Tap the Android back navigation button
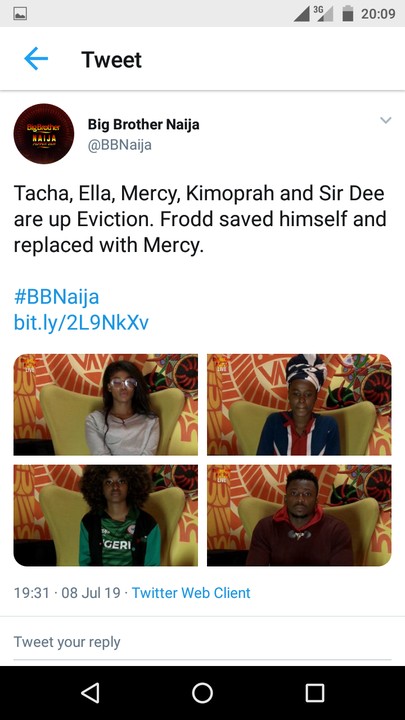The image size is (405, 720). click(x=90, y=693)
